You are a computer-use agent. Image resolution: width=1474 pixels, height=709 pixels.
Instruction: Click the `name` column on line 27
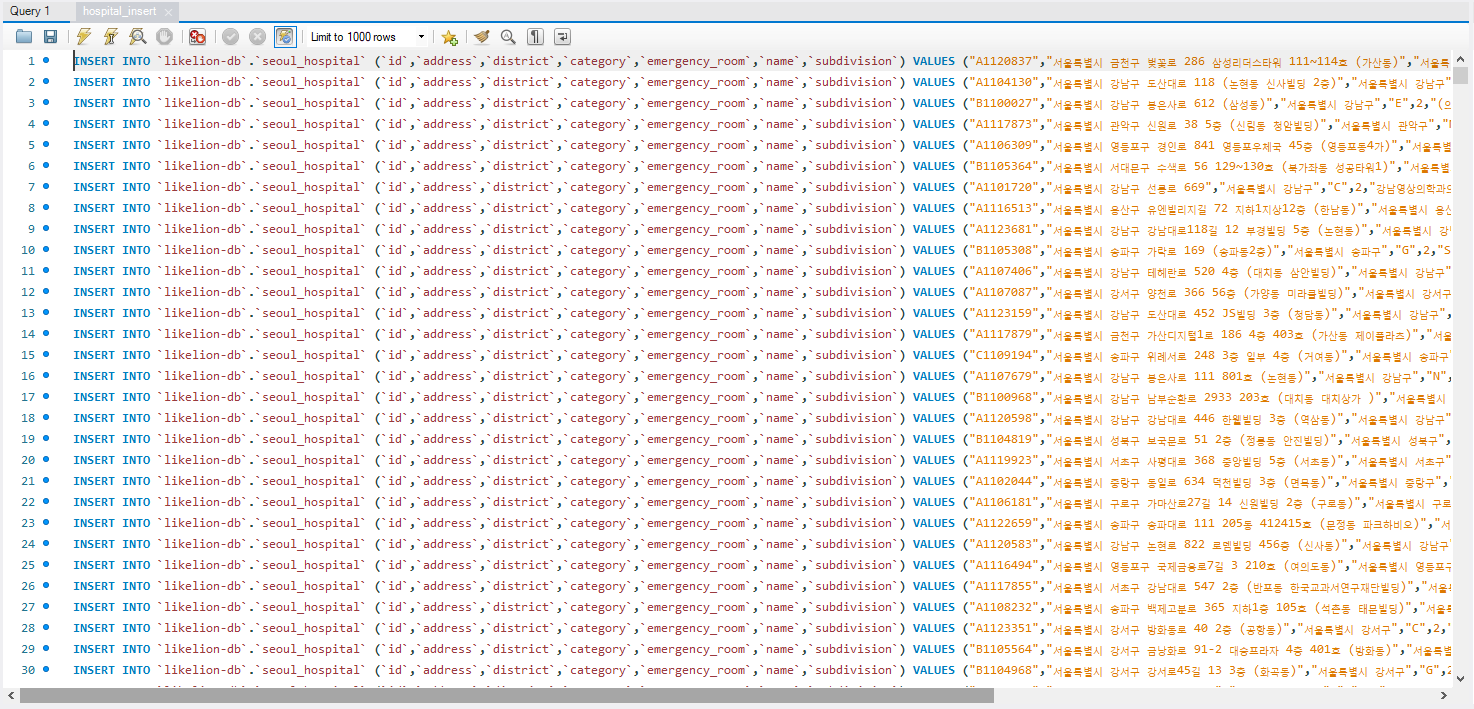coord(780,607)
